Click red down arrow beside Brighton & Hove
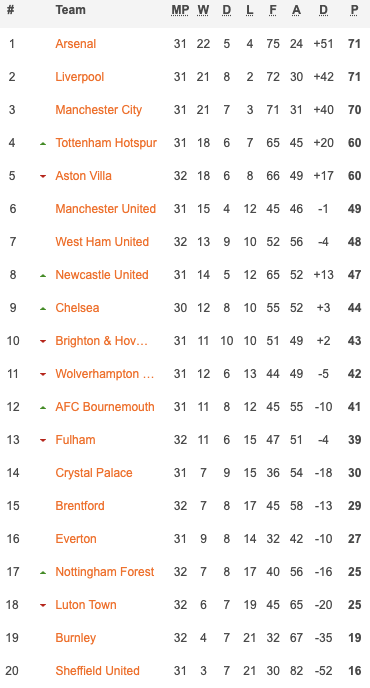The image size is (370, 688). click(43, 341)
